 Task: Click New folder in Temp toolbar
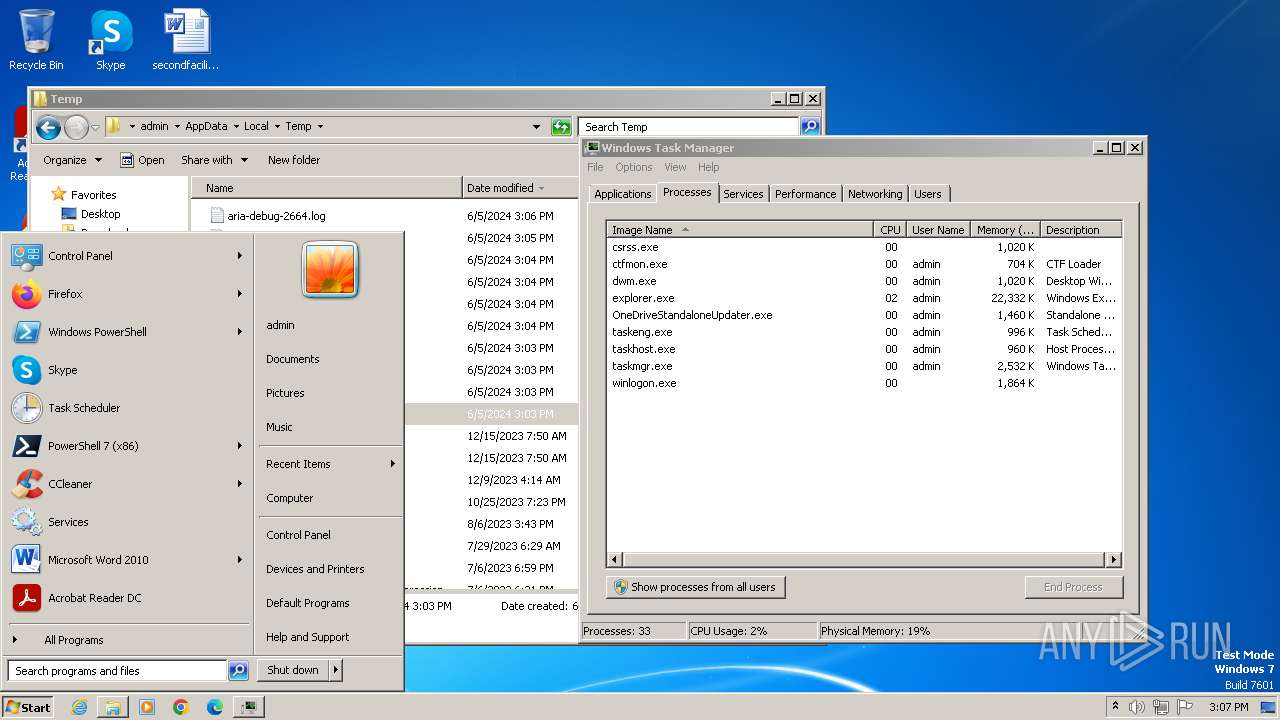tap(294, 160)
